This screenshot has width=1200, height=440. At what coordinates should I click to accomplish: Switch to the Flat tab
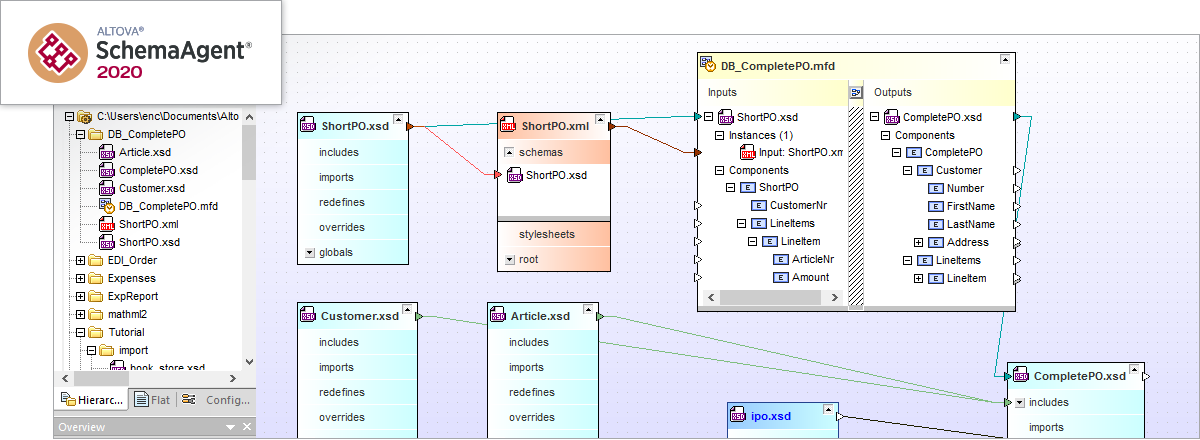[x=151, y=400]
